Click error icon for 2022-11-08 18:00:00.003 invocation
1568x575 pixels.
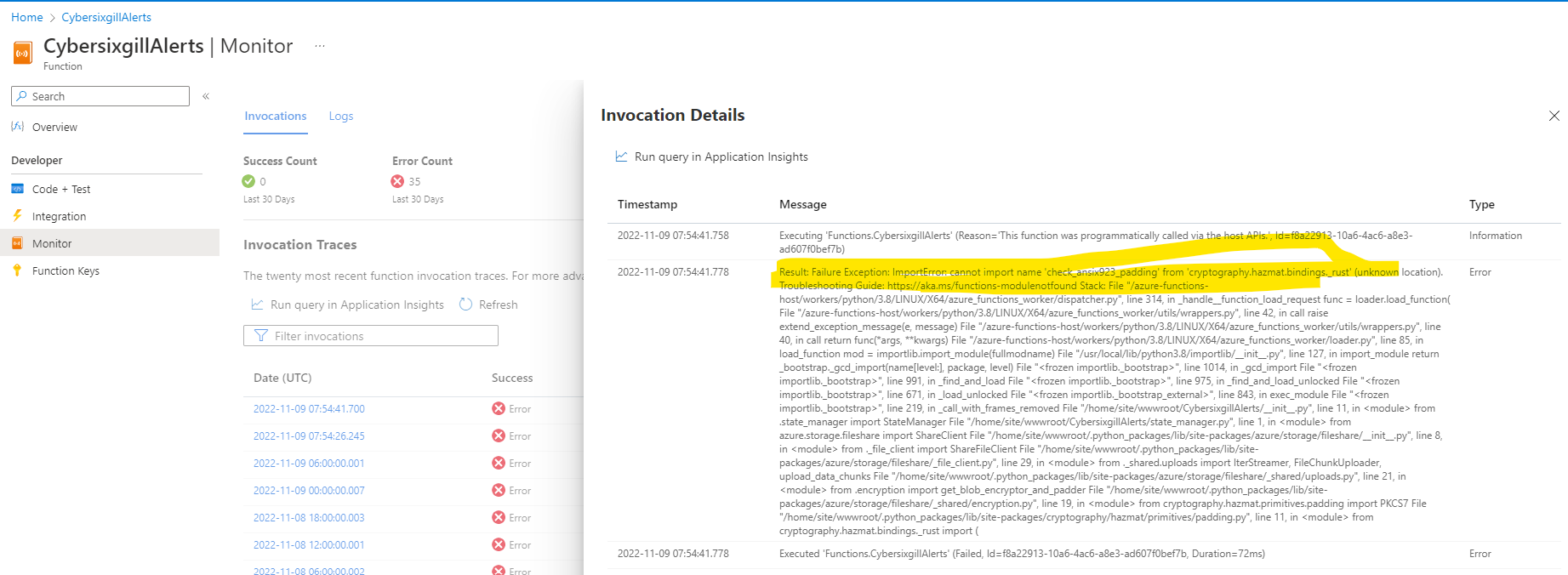click(499, 517)
